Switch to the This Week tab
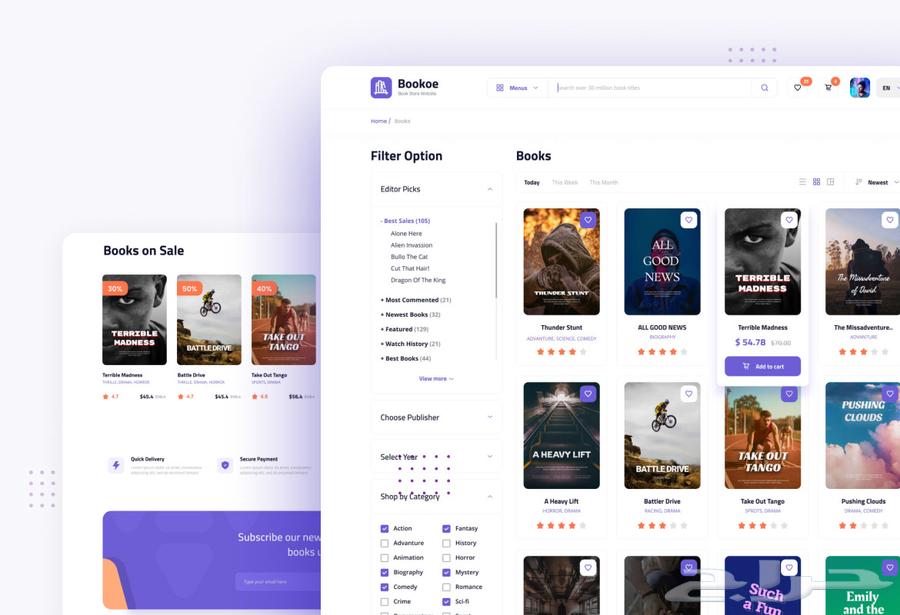 tap(567, 182)
